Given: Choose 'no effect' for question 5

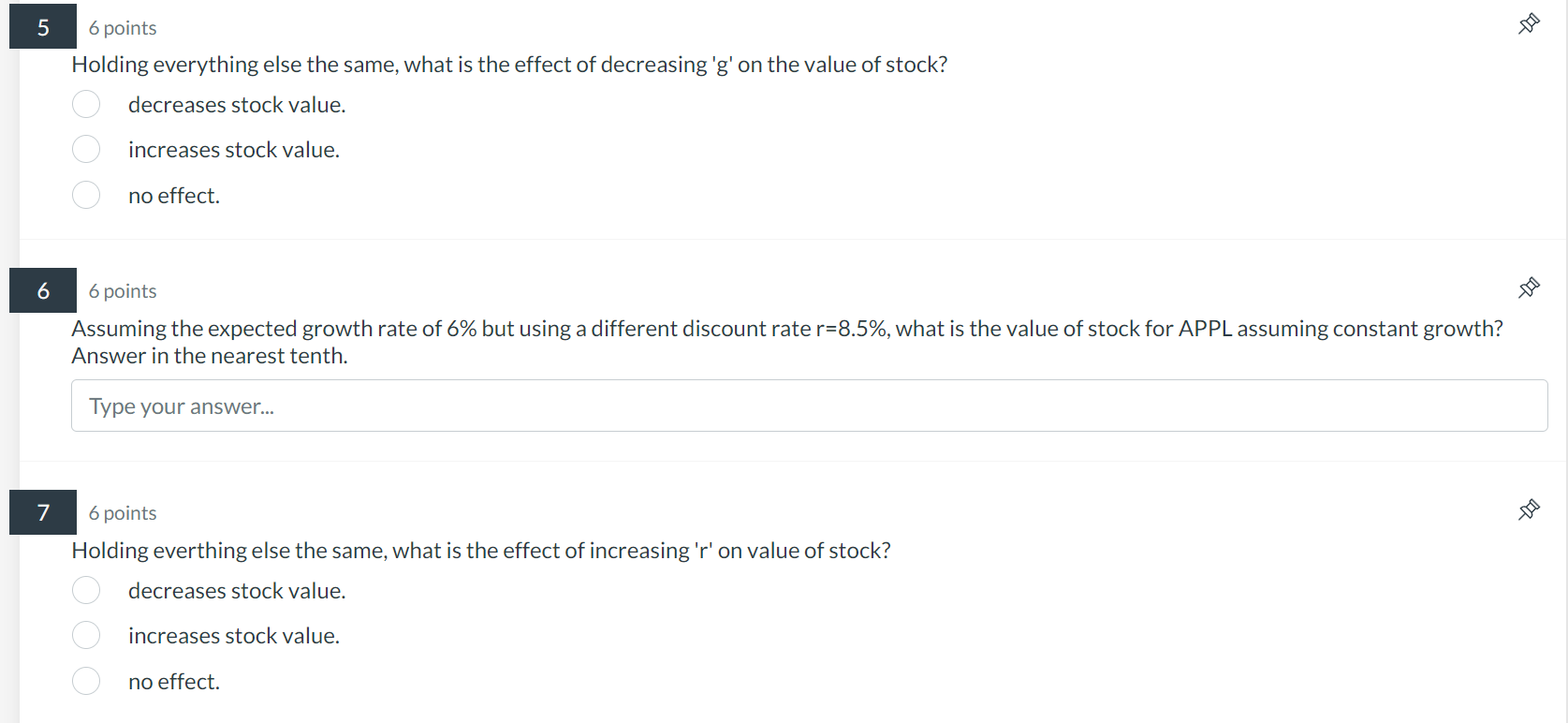Looking at the screenshot, I should [86, 195].
